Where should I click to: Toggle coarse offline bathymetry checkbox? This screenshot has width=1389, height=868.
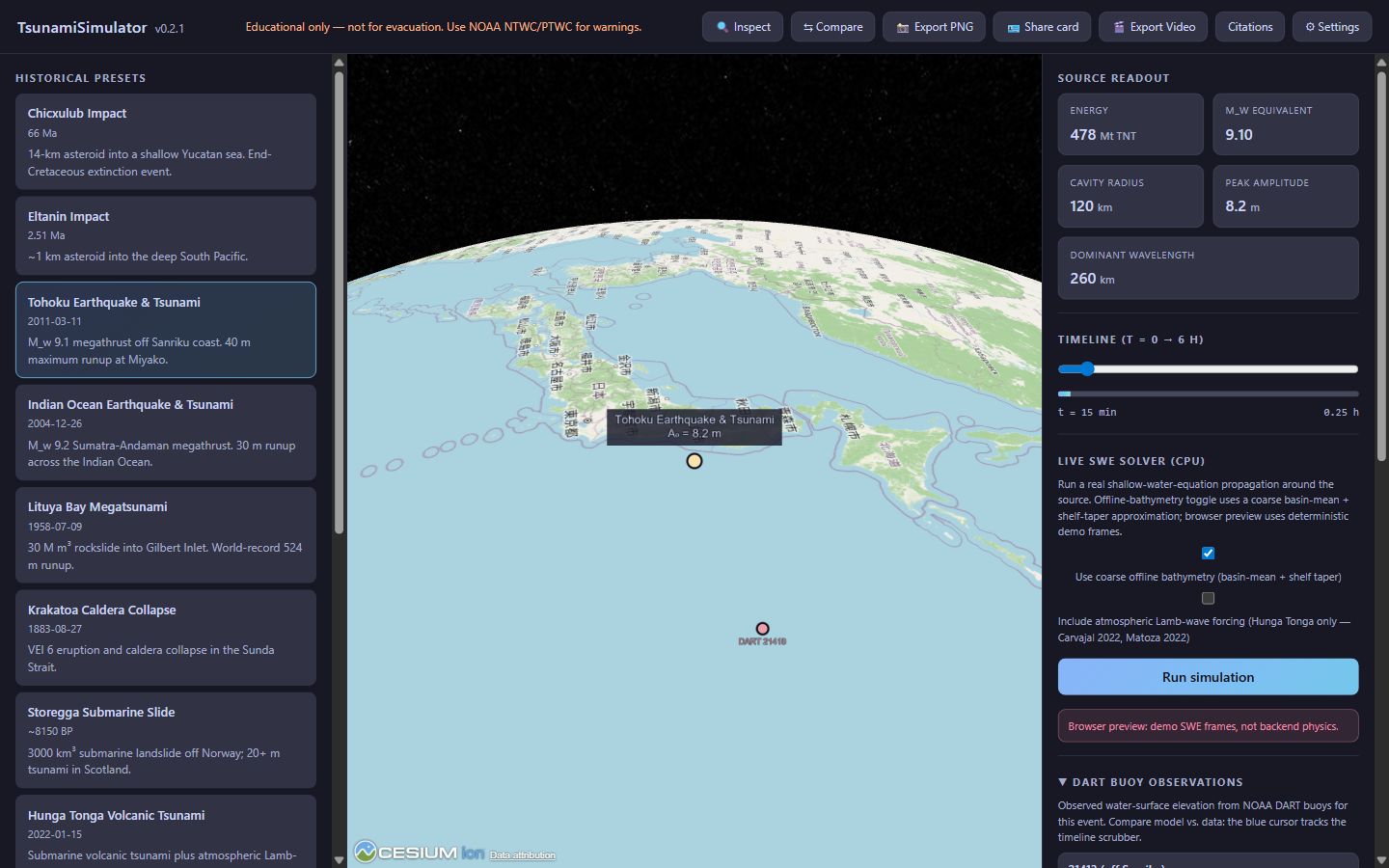(1208, 554)
